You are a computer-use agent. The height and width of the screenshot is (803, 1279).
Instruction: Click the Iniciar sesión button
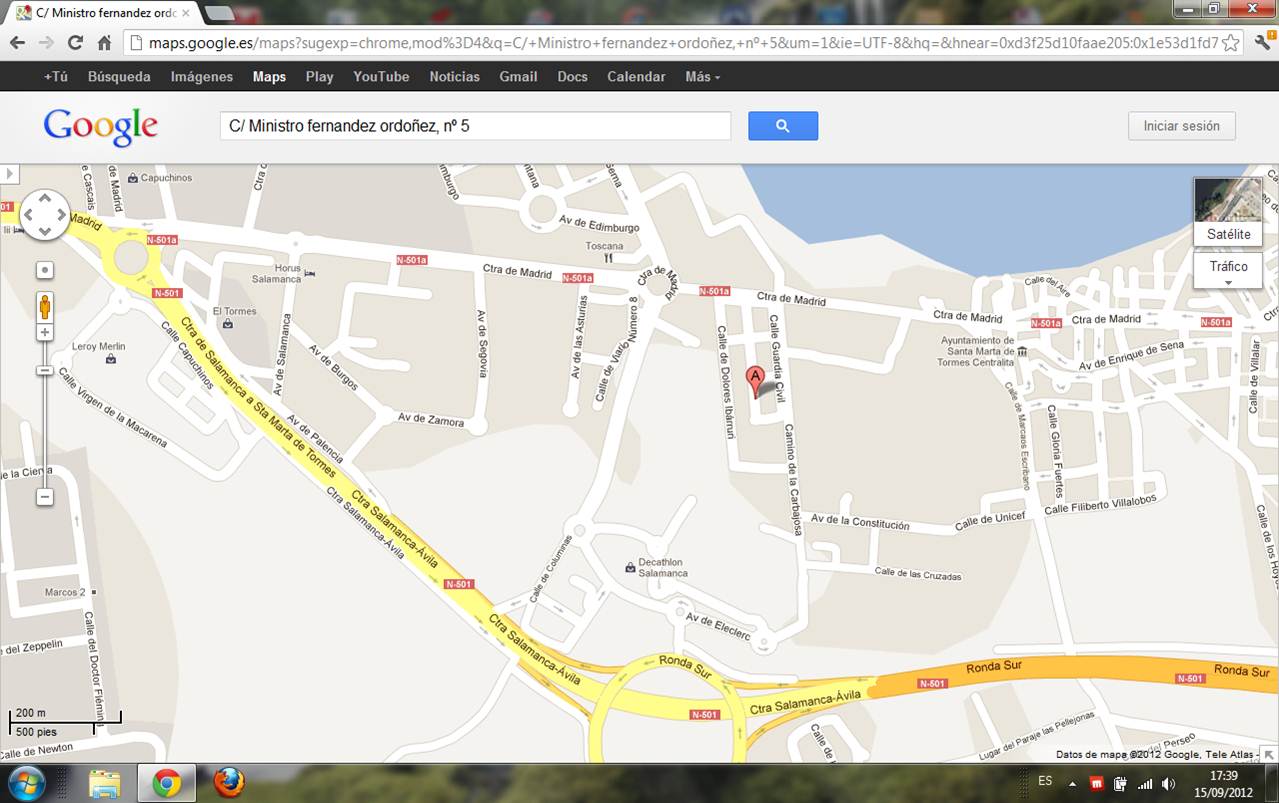1181,126
